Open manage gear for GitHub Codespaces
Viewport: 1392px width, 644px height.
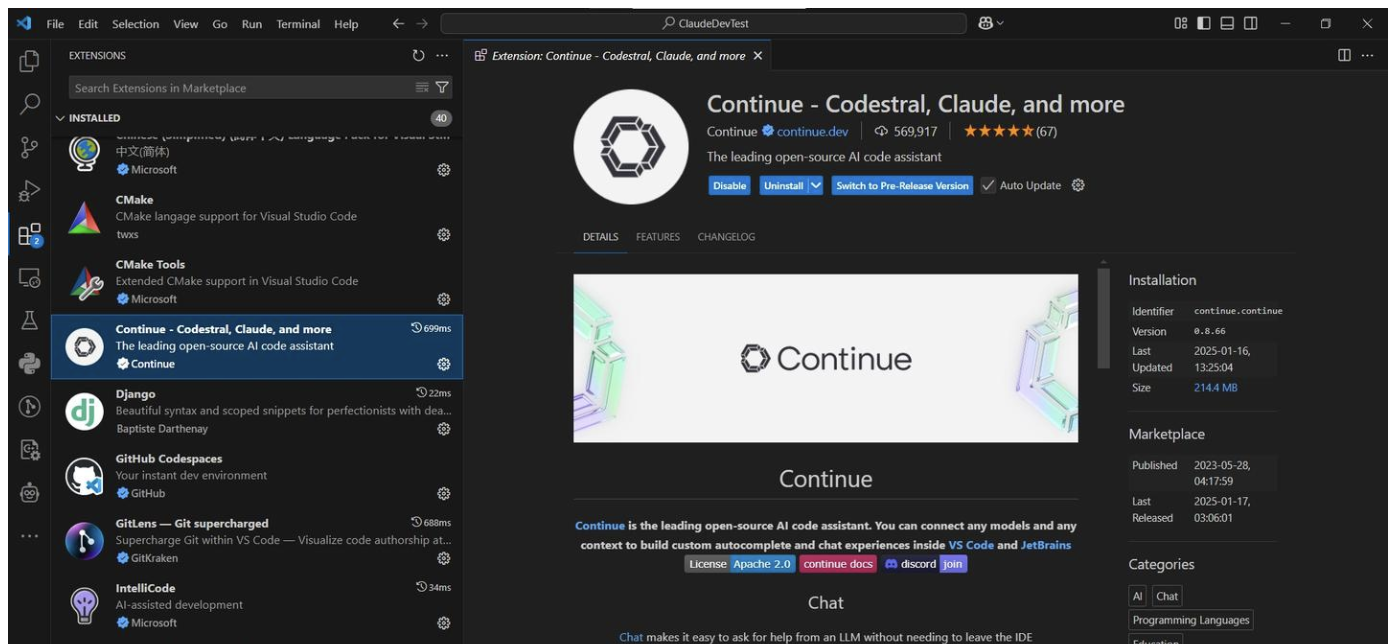[444, 493]
